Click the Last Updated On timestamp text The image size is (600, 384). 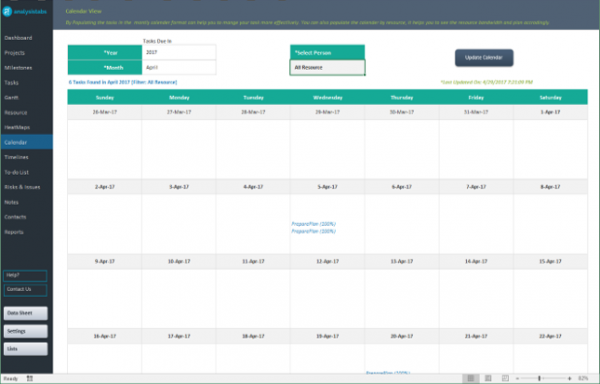[486, 82]
